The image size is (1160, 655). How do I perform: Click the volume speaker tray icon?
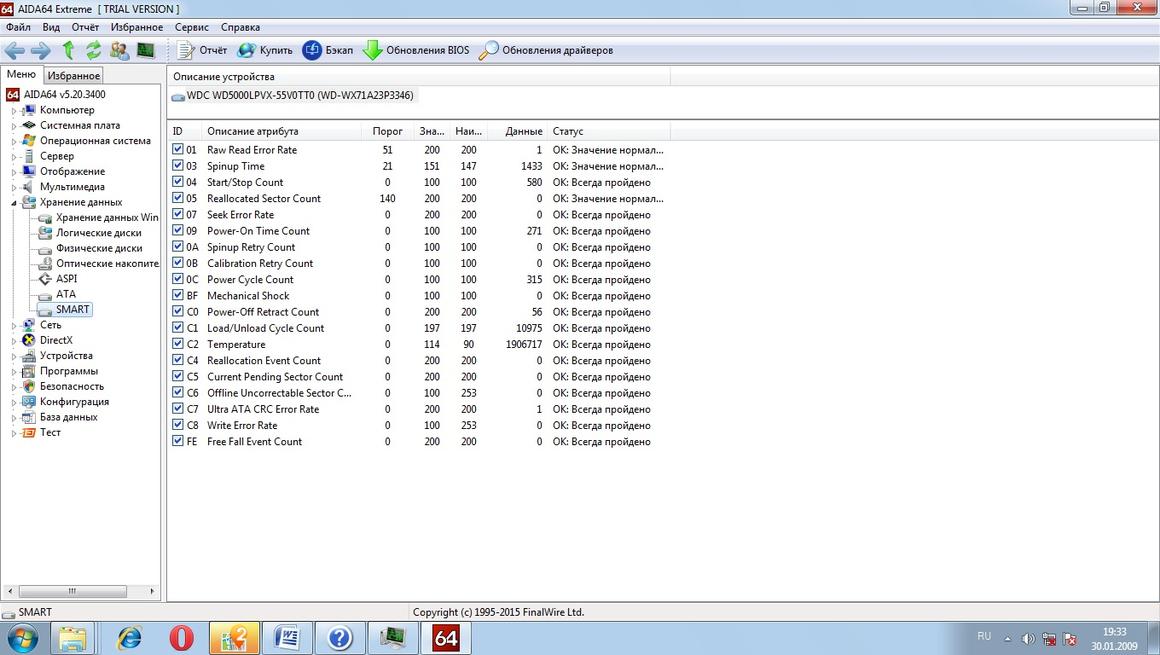[x=1028, y=639]
